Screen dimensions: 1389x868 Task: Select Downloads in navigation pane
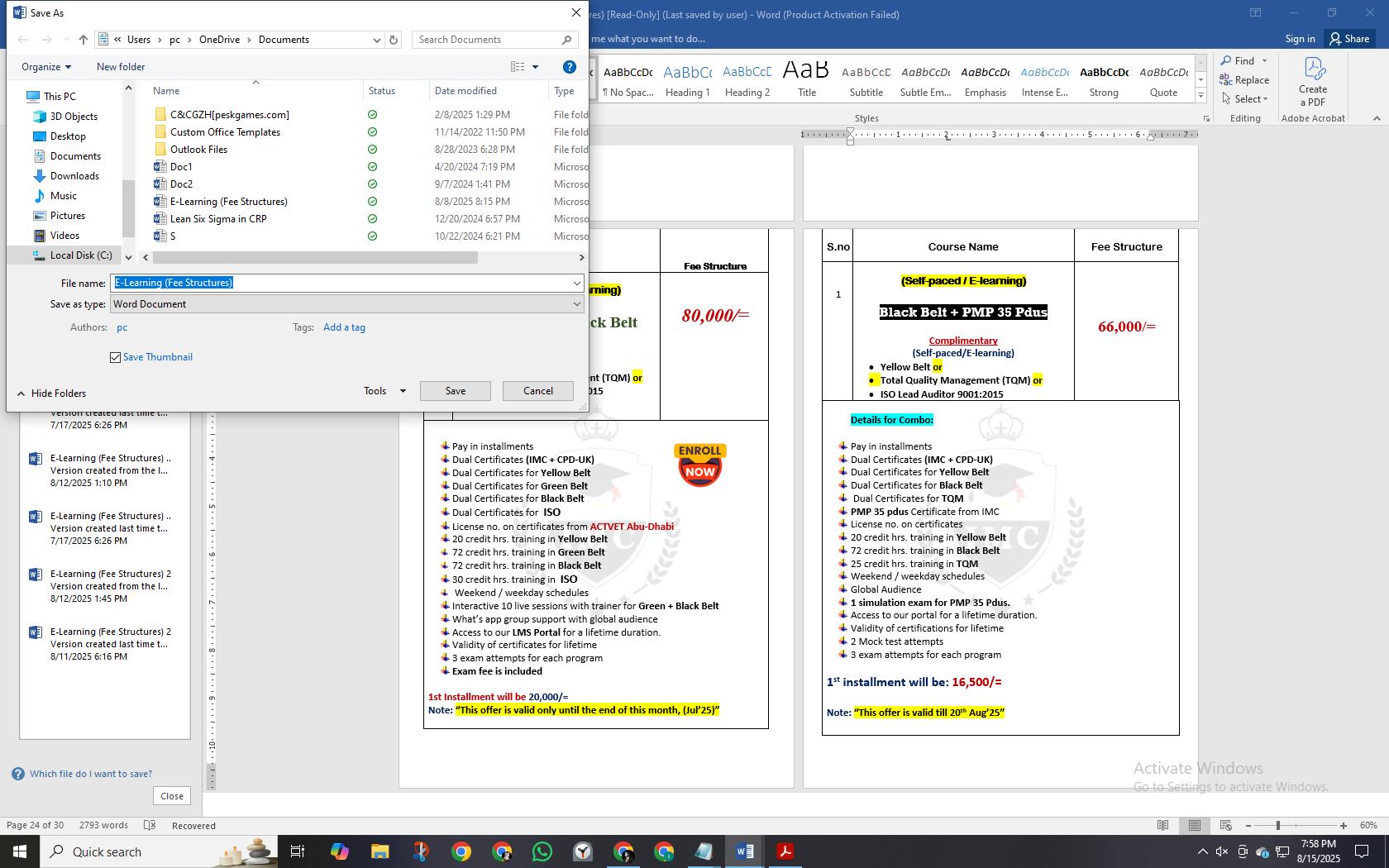point(74,176)
